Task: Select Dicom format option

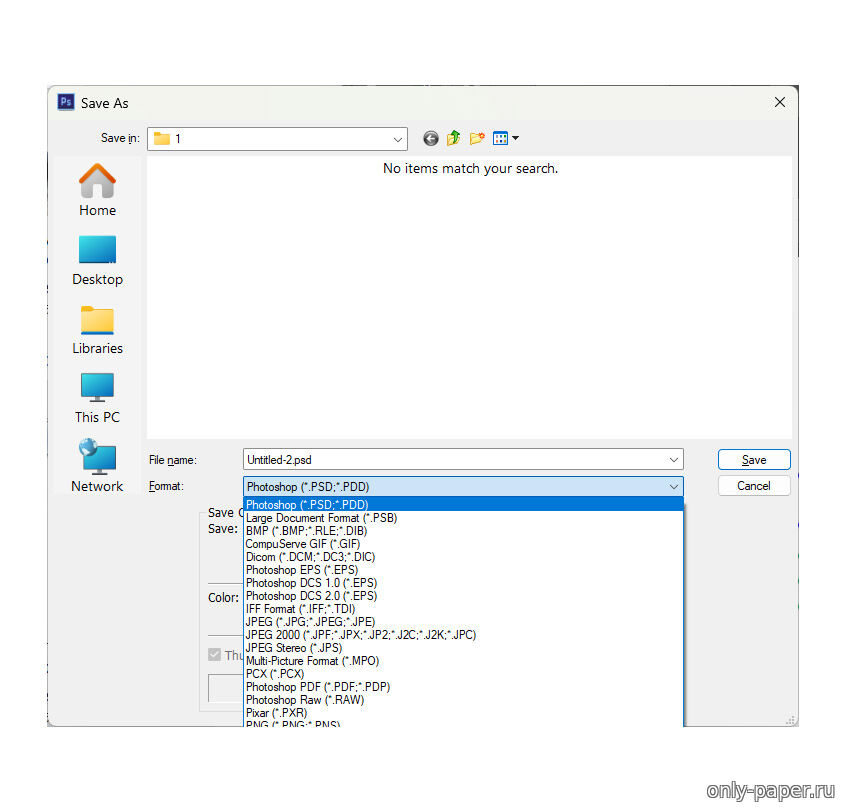Action: [x=463, y=557]
